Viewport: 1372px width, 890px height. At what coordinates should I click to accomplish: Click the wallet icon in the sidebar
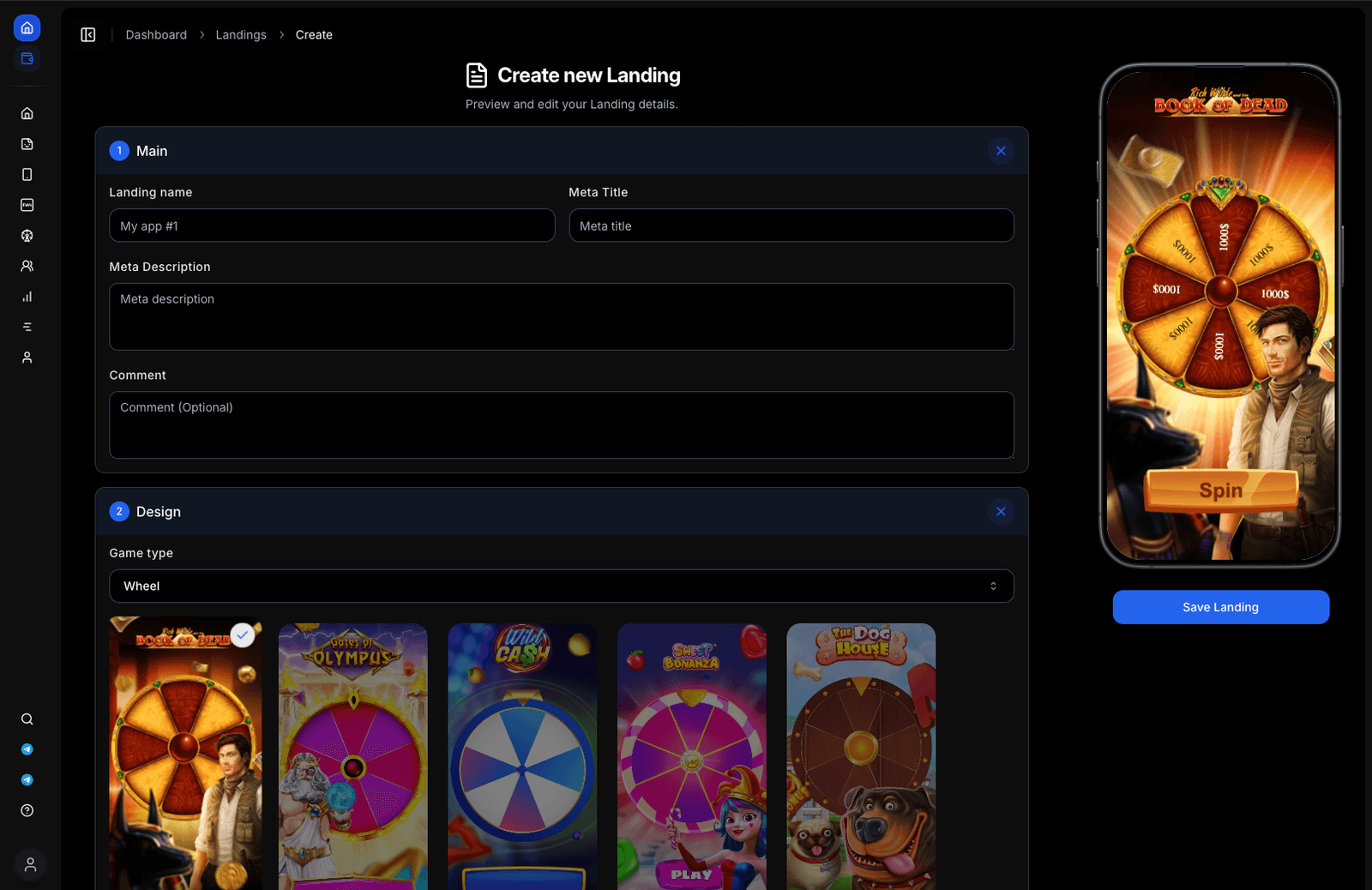click(x=27, y=59)
